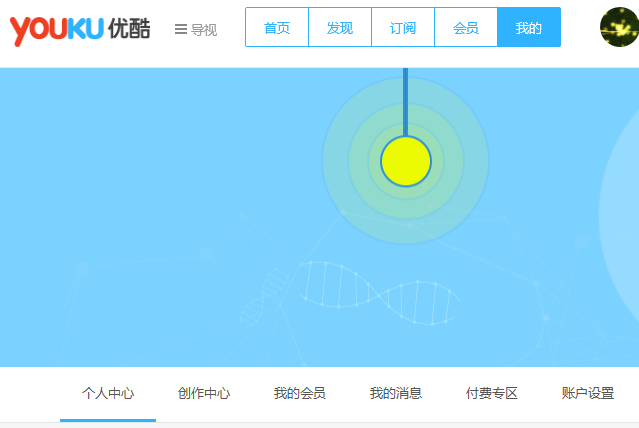Open the 会员 tab
This screenshot has height=428, width=639.
point(466,27)
